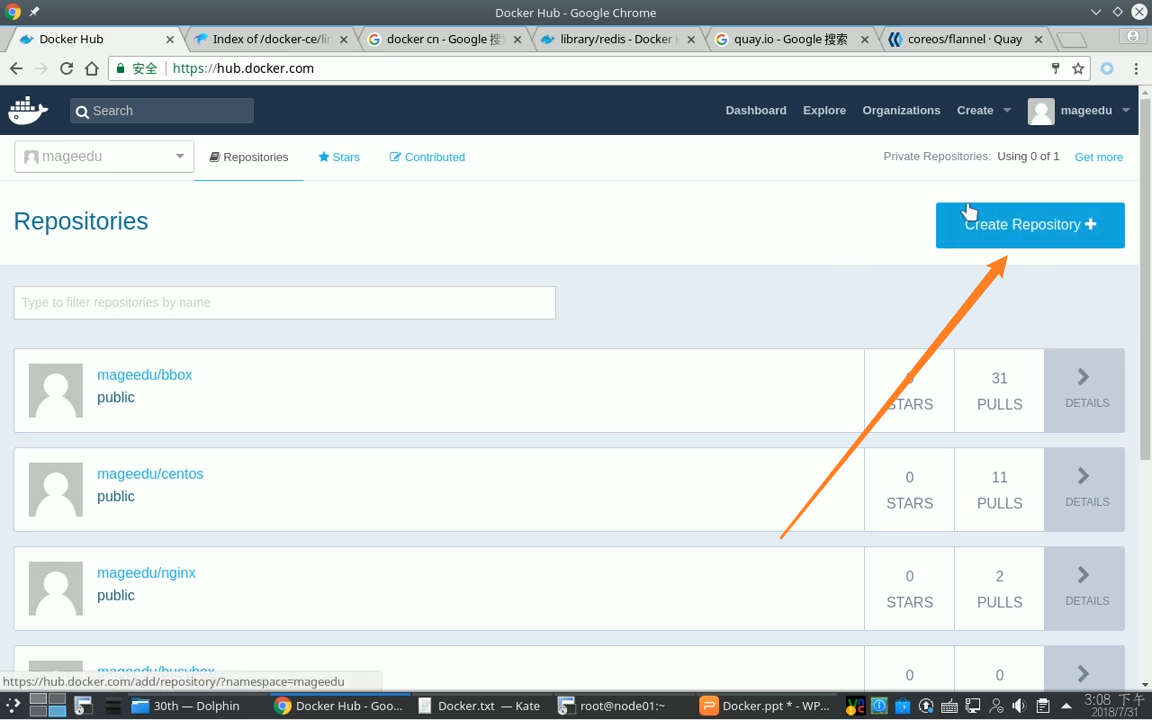Open the mageedu namespace dropdown
The height and width of the screenshot is (720, 1152).
(x=104, y=156)
